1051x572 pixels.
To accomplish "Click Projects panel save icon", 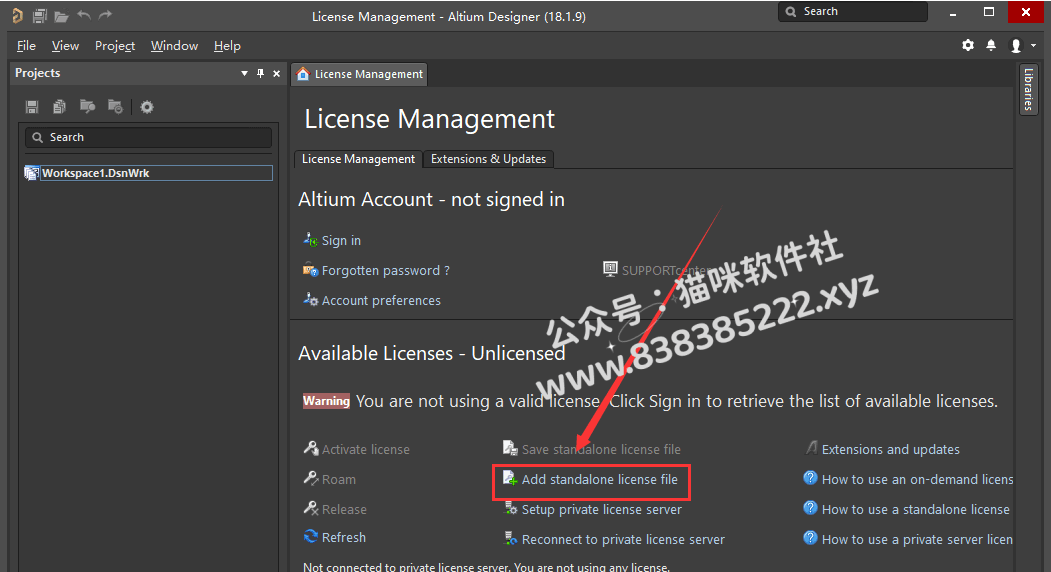I will coord(32,107).
